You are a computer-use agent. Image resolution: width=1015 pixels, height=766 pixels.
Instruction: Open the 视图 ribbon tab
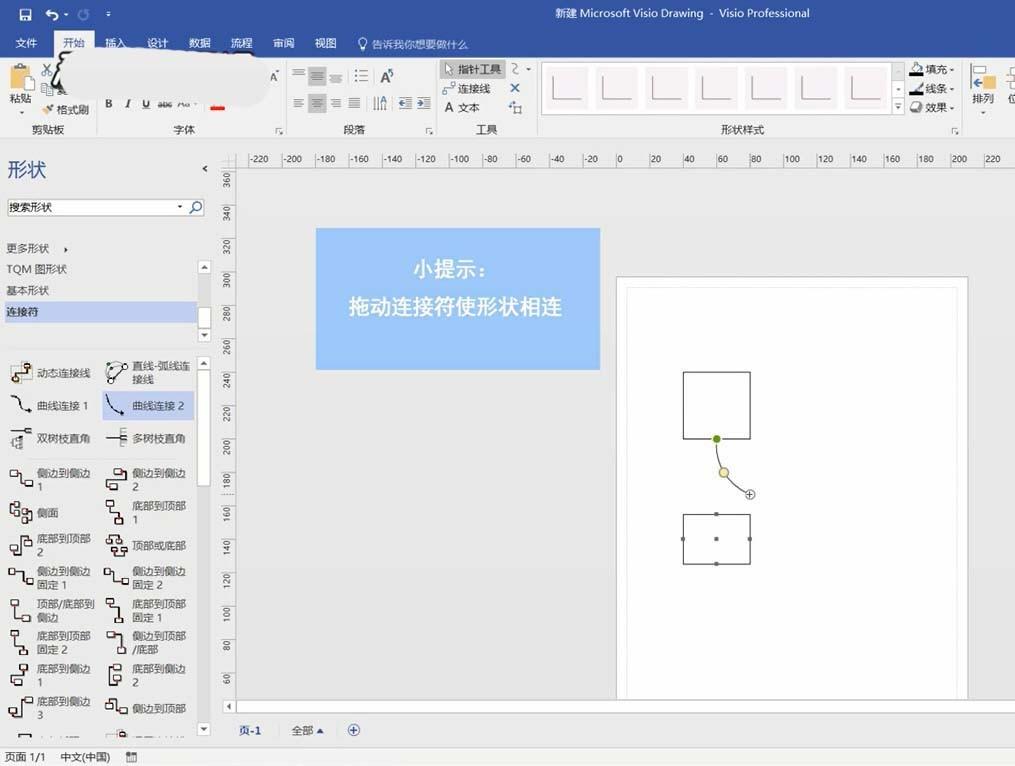point(325,43)
